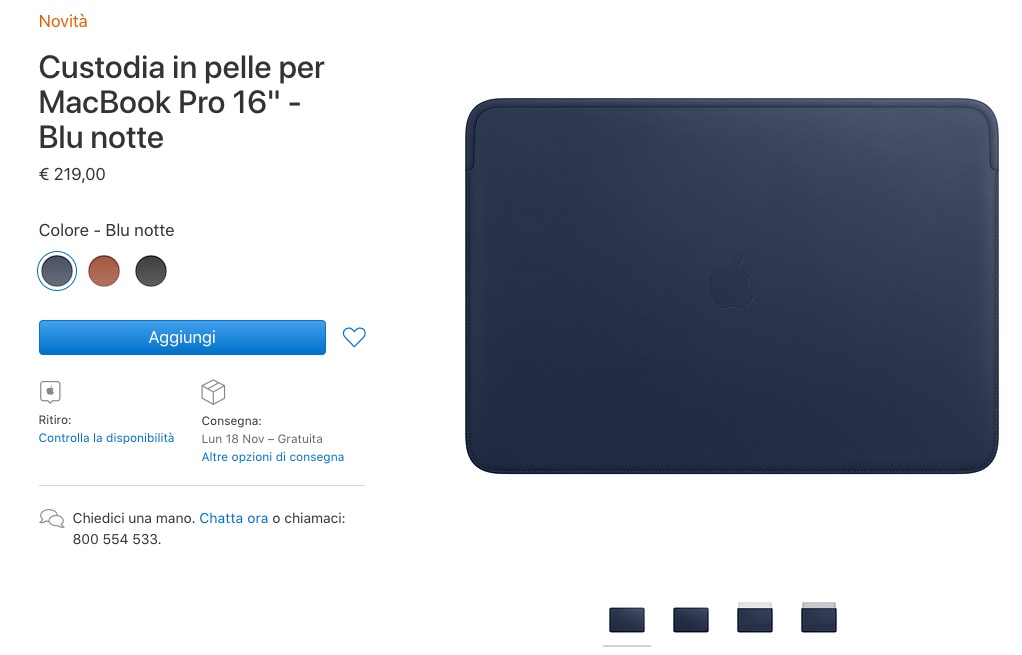
Task: Click the product title Custodia in pelle
Action: [x=181, y=102]
